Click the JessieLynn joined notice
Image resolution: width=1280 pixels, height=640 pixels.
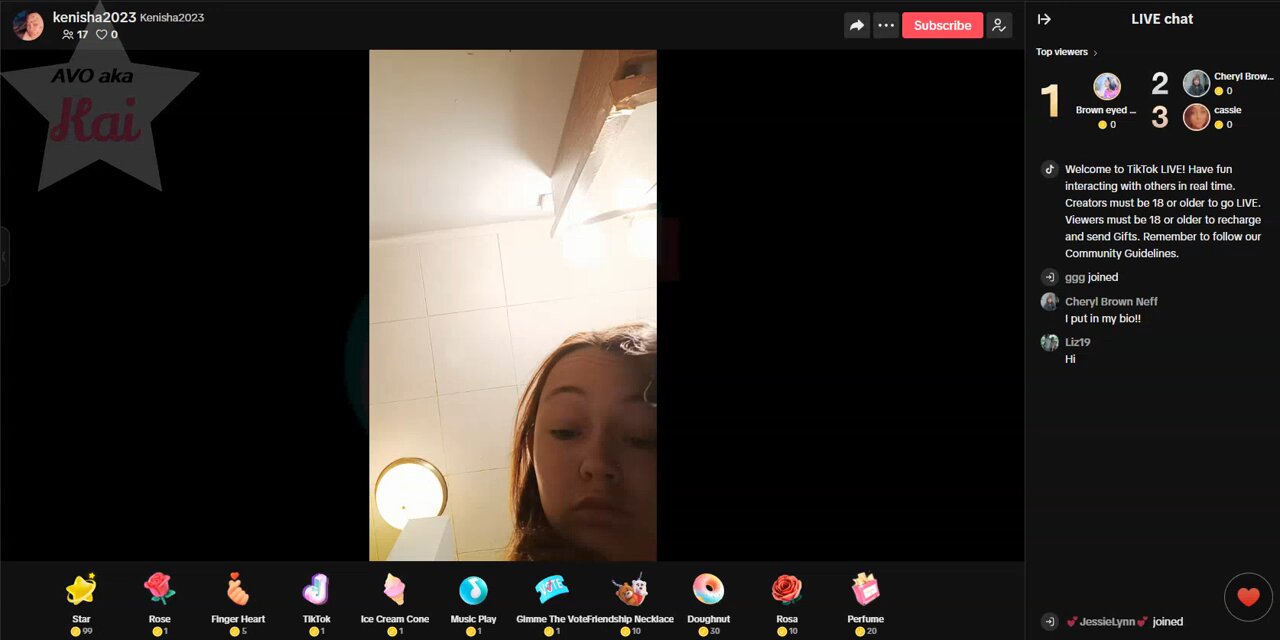(1124, 622)
